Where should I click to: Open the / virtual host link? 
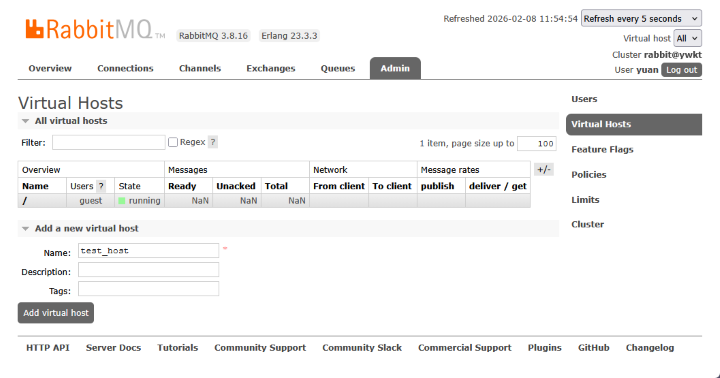[x=25, y=201]
